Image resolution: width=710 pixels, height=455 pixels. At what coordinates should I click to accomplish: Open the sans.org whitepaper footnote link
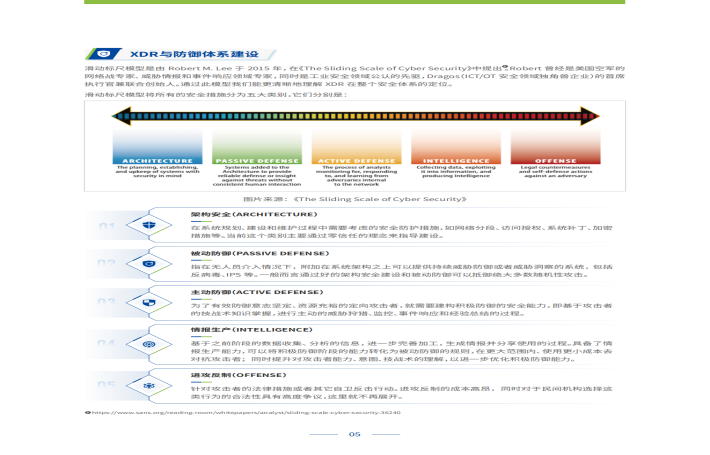tap(246, 412)
